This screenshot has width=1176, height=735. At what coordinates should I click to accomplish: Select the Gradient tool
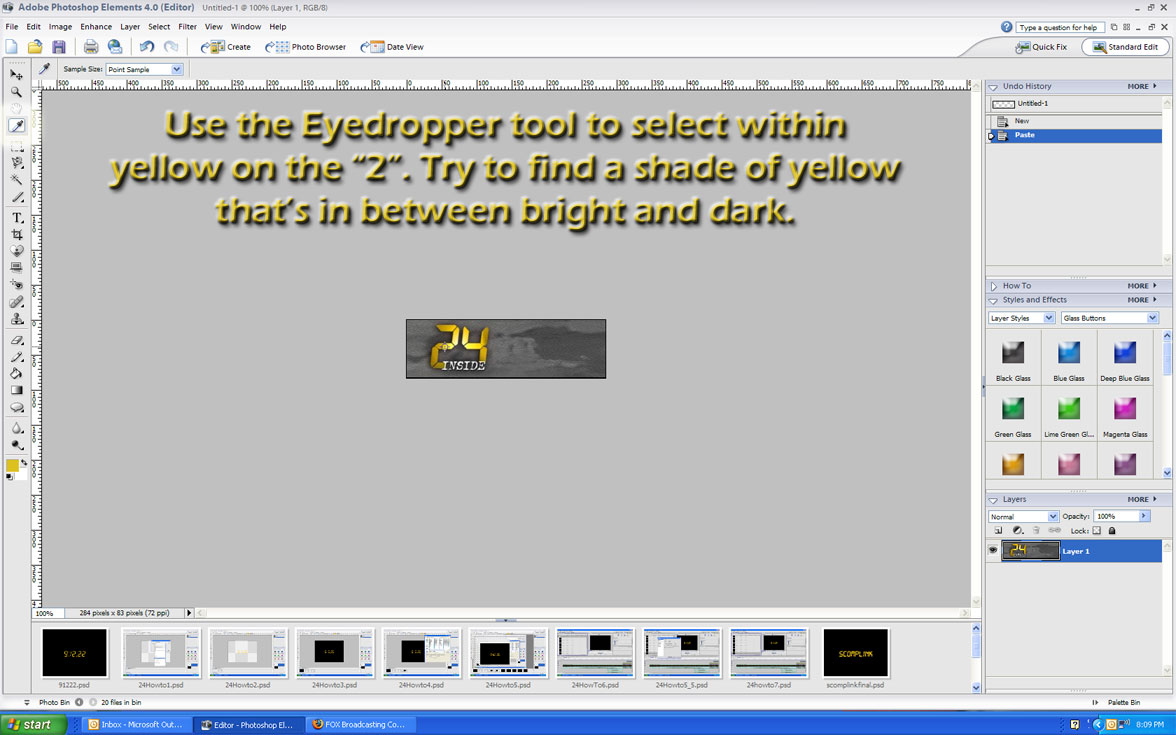click(16, 390)
